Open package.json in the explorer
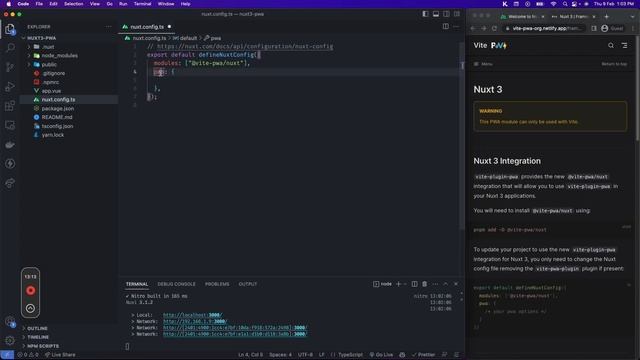 coord(58,109)
